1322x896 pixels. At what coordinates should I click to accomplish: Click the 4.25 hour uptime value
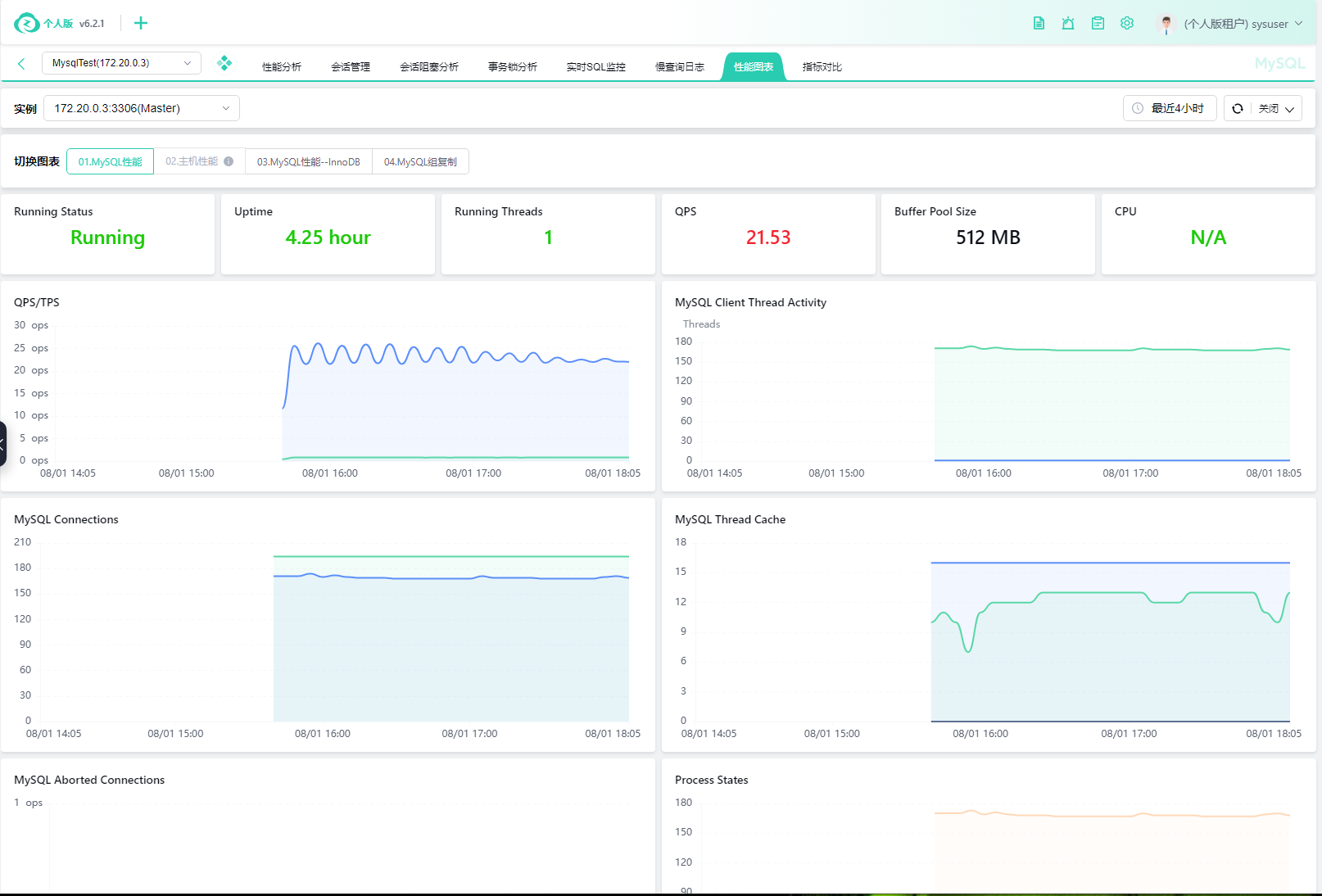tap(328, 238)
